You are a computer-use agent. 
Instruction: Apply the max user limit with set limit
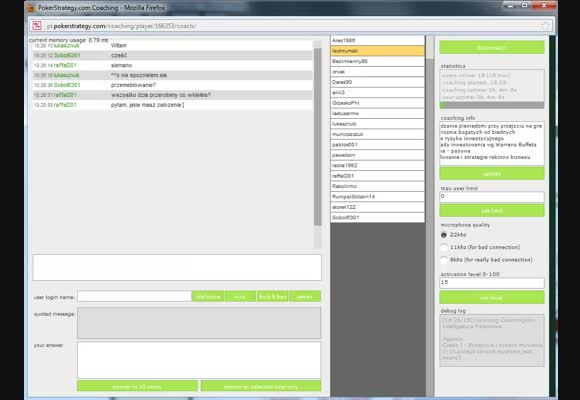click(x=492, y=210)
